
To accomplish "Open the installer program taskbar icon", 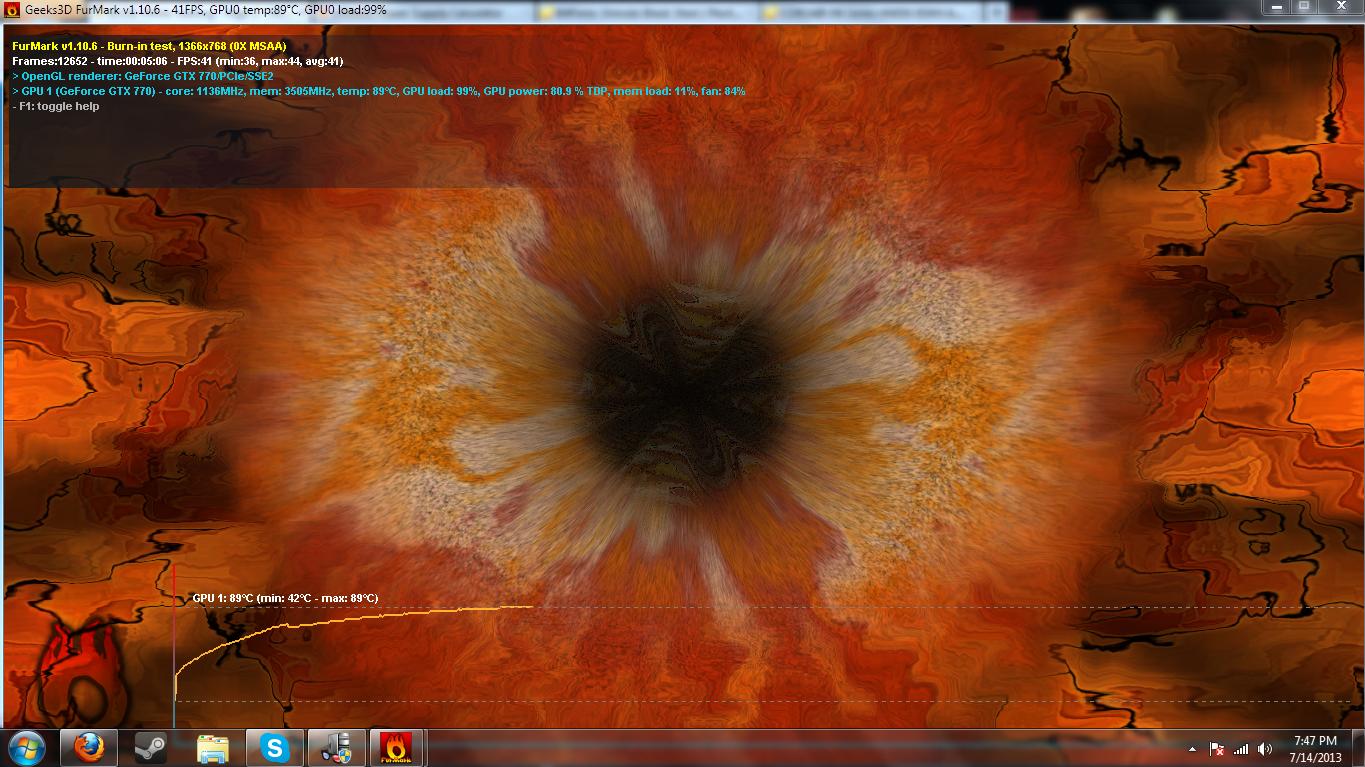I will point(337,748).
